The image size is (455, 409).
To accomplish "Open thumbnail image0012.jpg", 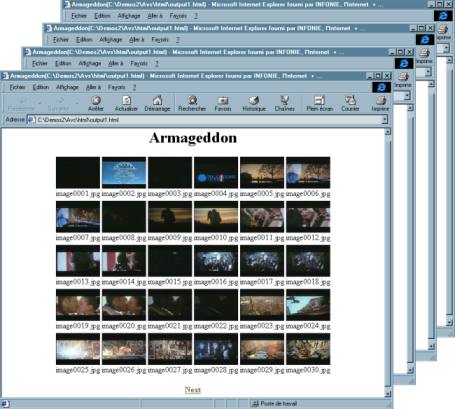I will tap(308, 217).
